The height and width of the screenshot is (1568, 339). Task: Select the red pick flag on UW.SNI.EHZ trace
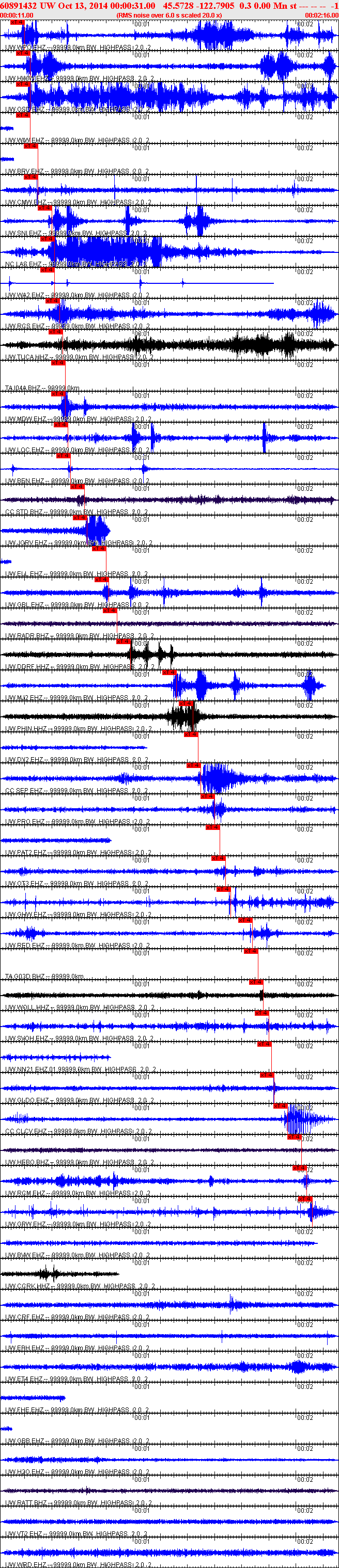click(44, 207)
